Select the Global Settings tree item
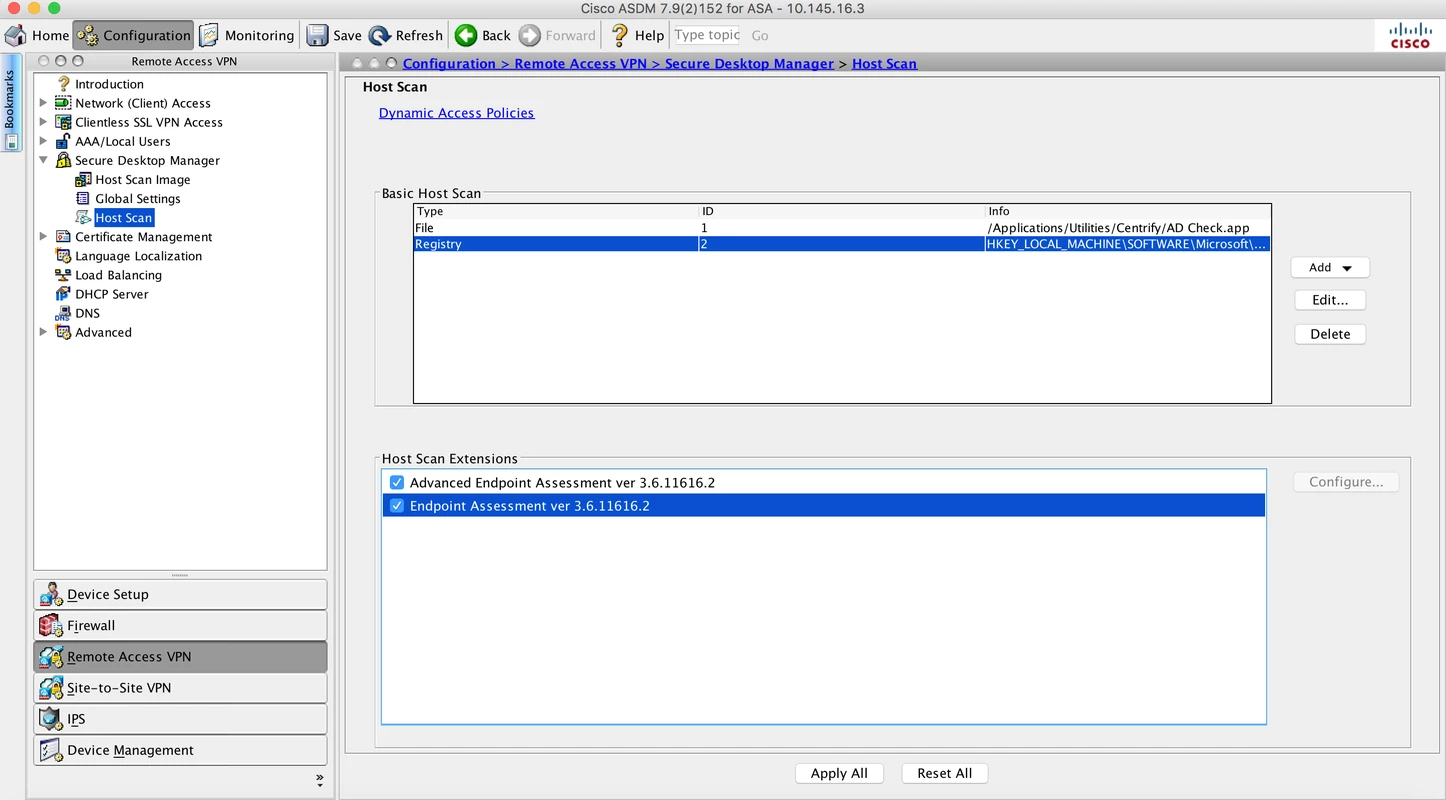This screenshot has width=1446, height=800. (138, 199)
